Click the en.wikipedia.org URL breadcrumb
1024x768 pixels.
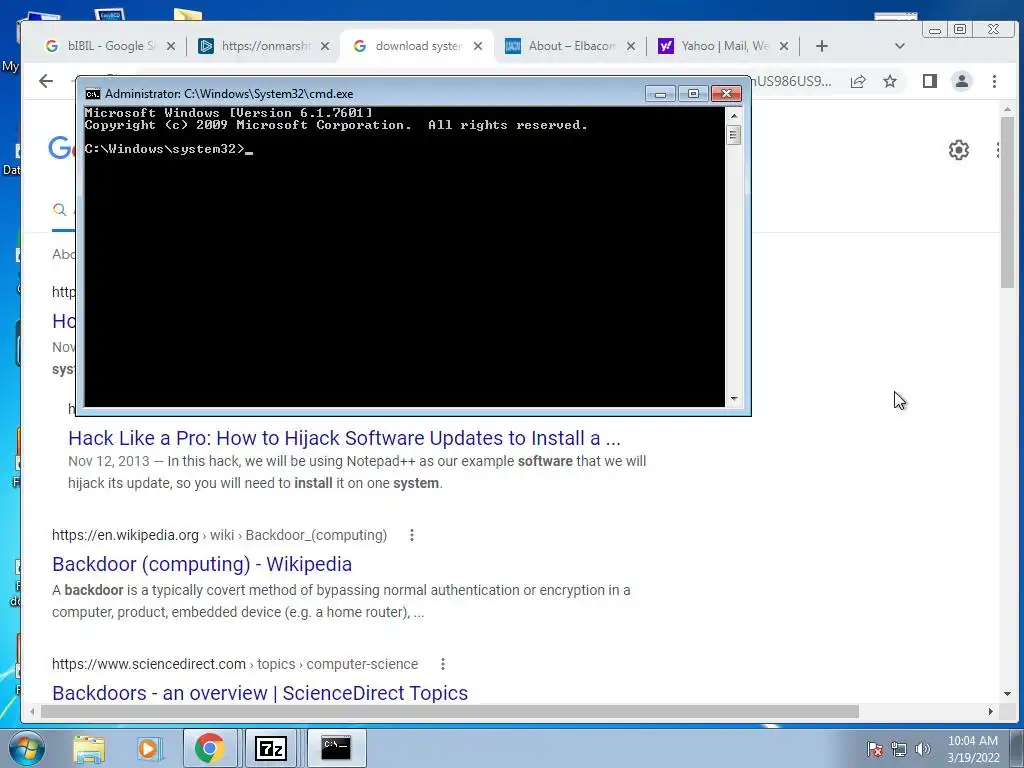[x=219, y=535]
